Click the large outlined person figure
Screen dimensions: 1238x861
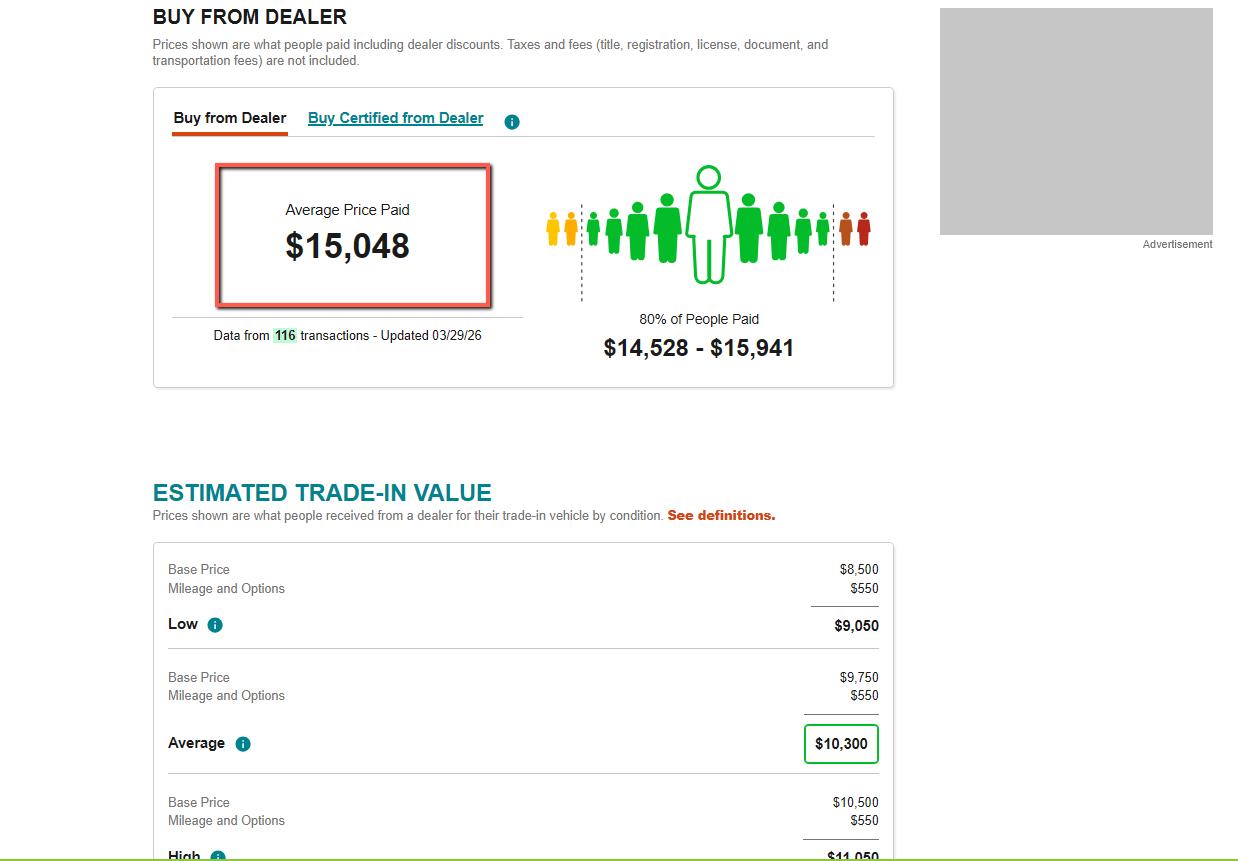pos(708,225)
